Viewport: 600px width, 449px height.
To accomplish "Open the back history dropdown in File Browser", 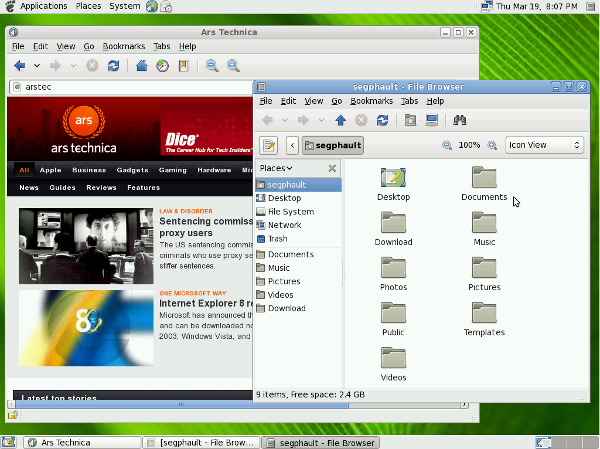I will click(285, 121).
